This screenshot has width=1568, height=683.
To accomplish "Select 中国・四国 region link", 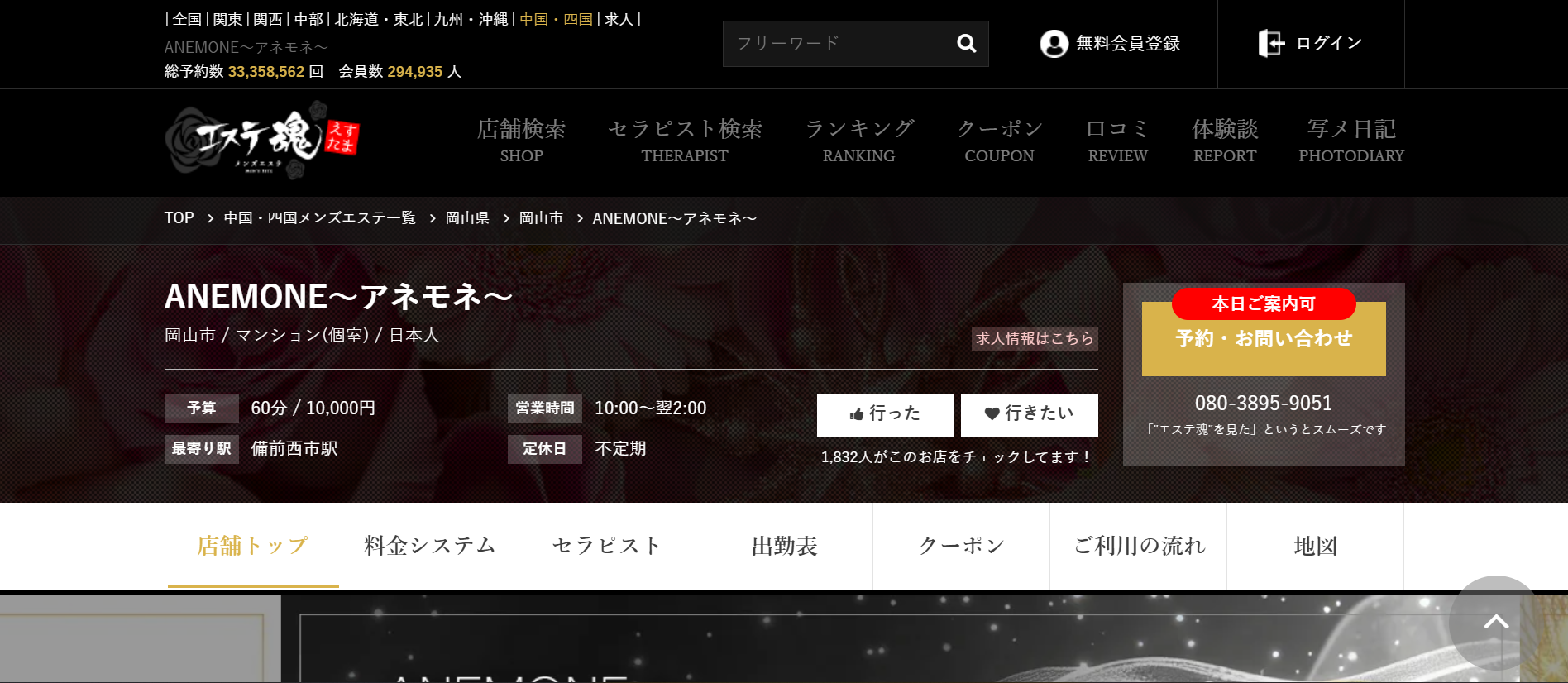I will pyautogui.click(x=556, y=19).
